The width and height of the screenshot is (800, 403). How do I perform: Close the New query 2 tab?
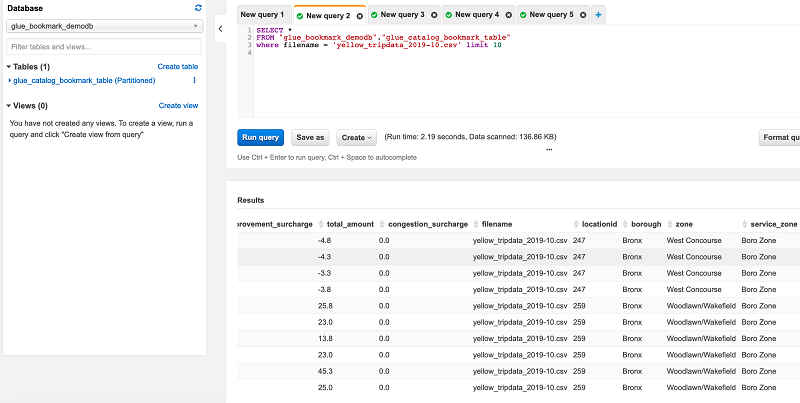[359, 16]
